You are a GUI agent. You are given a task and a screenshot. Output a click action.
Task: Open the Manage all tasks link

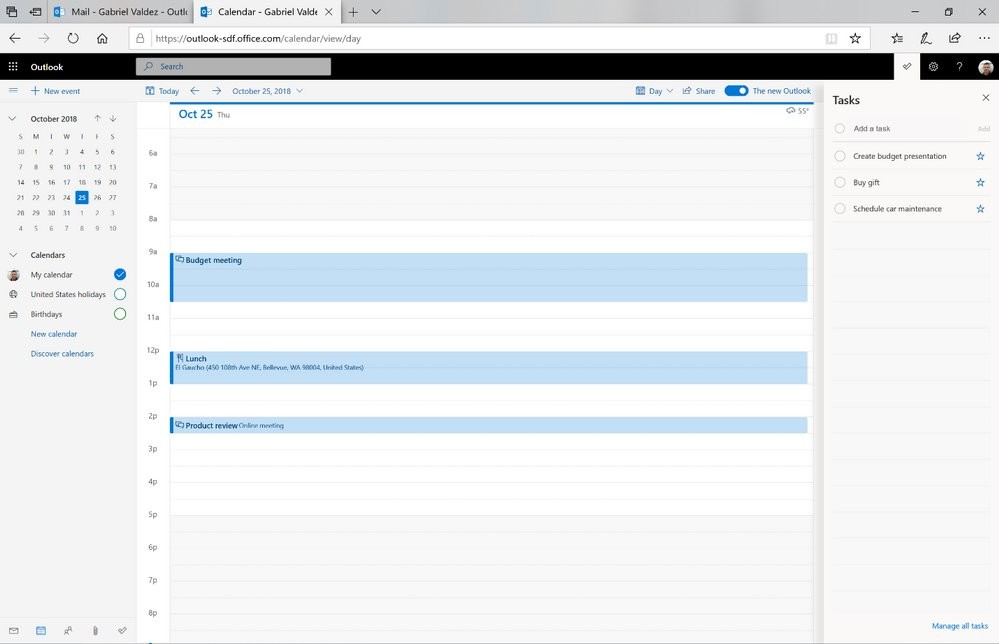coord(960,626)
